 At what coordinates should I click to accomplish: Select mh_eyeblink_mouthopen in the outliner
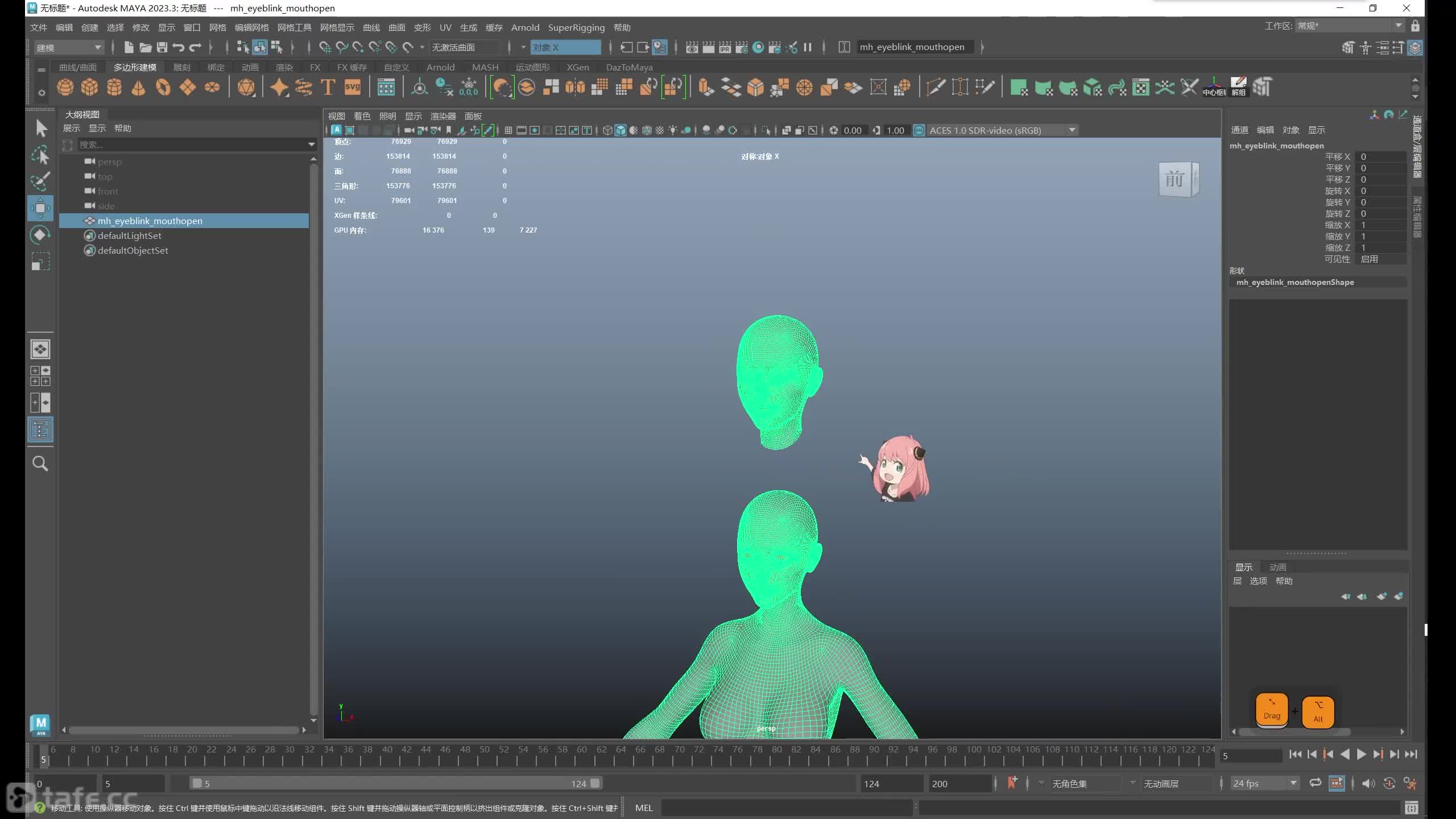(x=184, y=221)
